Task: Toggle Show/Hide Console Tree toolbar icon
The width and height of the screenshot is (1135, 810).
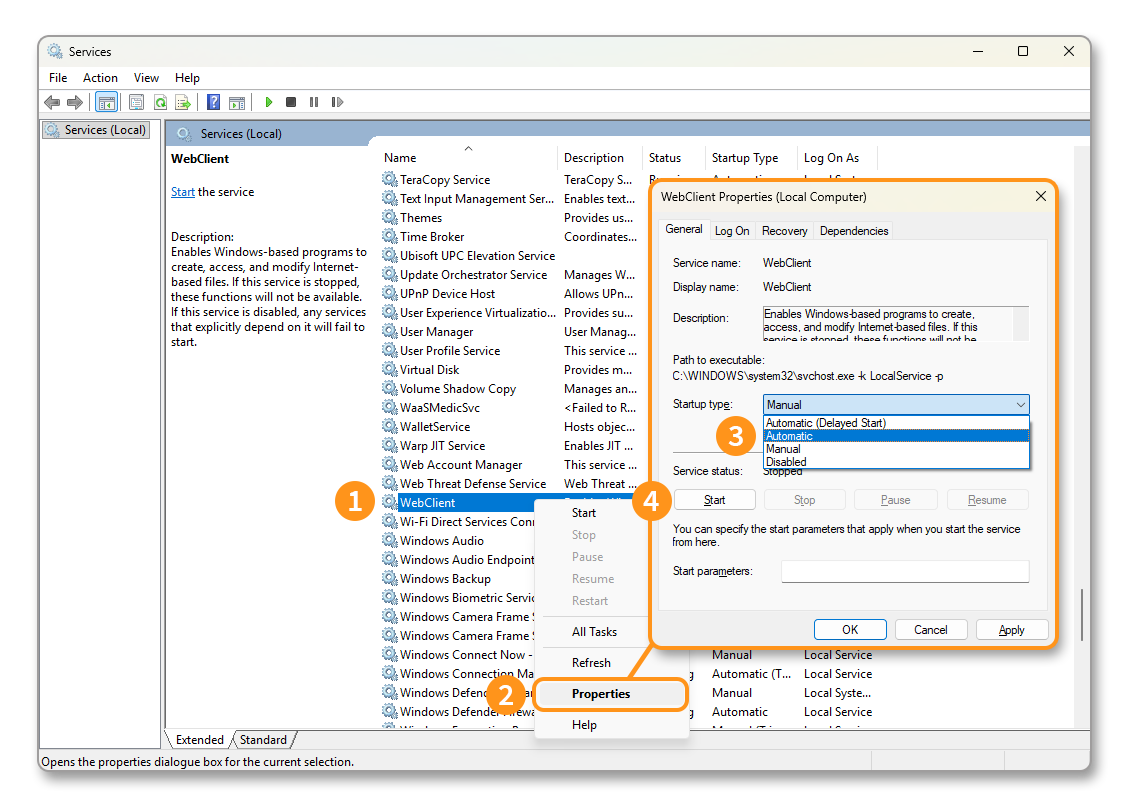Action: tap(106, 102)
